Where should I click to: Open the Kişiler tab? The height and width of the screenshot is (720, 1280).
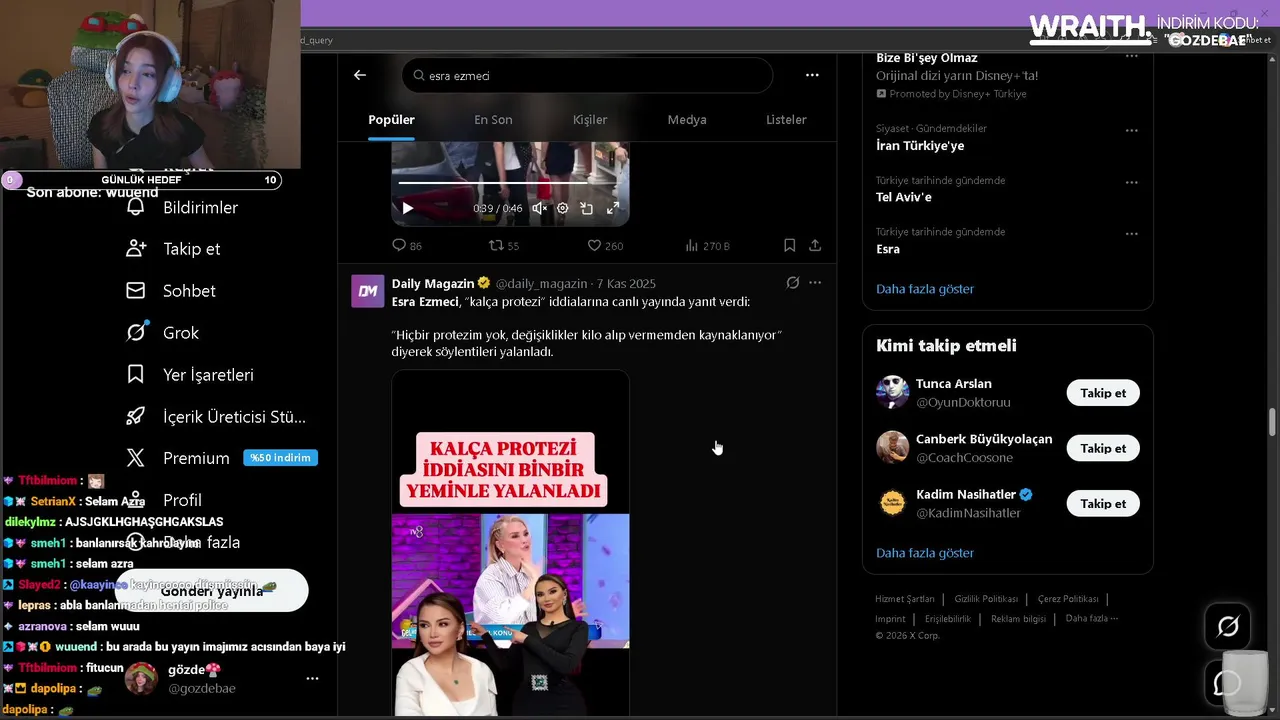(590, 120)
